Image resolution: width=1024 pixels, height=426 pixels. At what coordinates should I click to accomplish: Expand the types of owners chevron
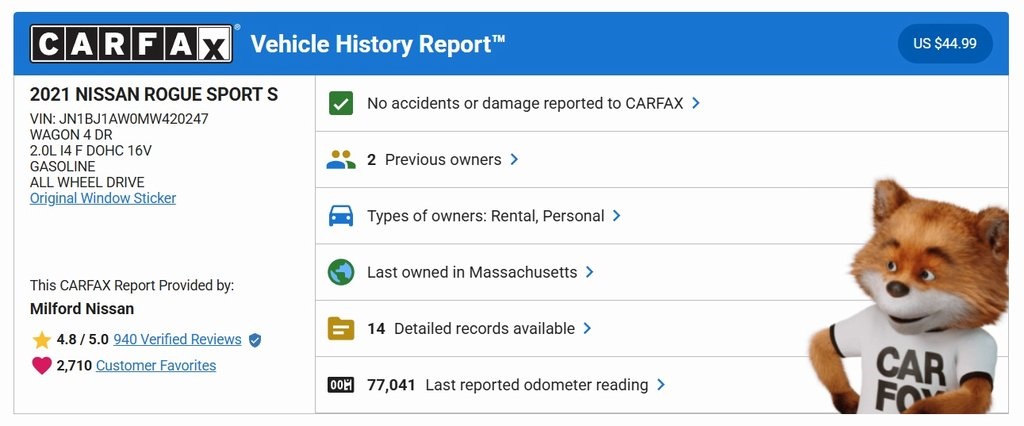point(617,216)
